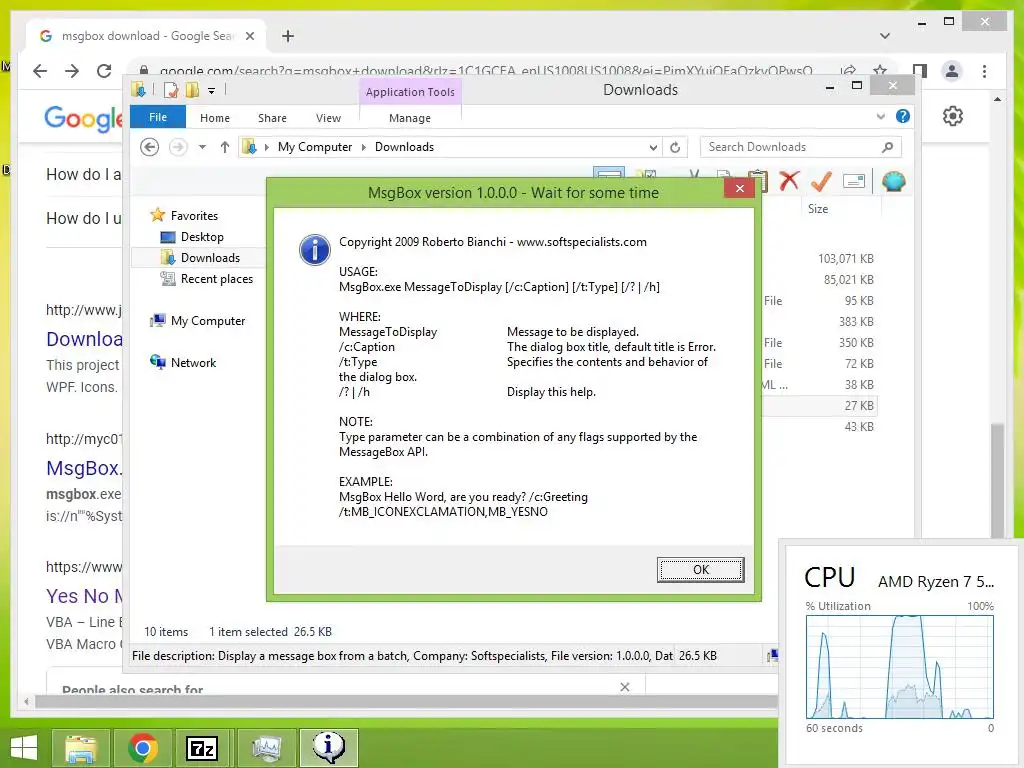Focus the Search Downloads field
The height and width of the screenshot is (768, 1024).
pos(800,147)
